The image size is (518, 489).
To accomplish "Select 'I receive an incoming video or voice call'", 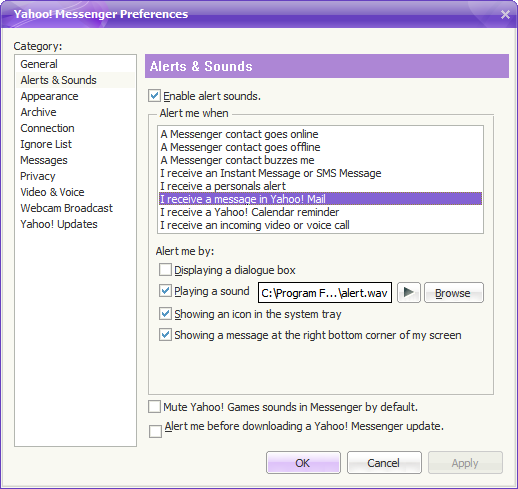I will (320, 225).
